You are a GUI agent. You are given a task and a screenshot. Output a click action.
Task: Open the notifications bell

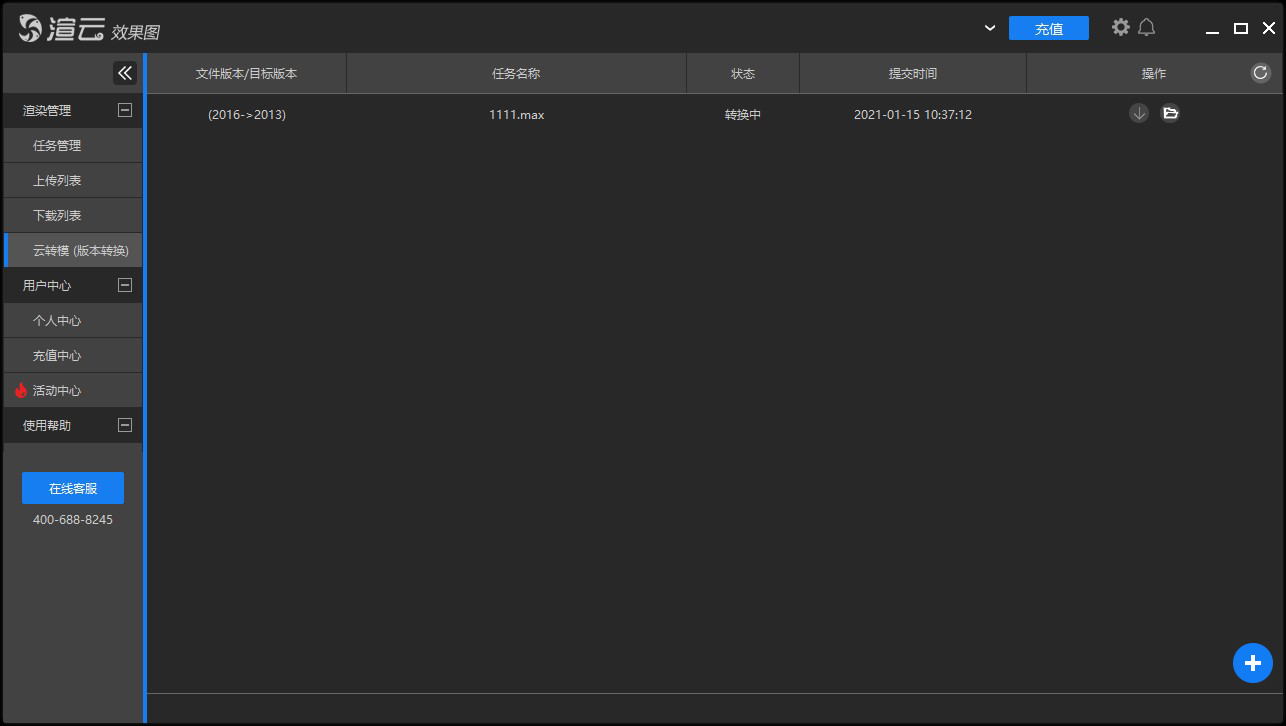click(x=1147, y=27)
